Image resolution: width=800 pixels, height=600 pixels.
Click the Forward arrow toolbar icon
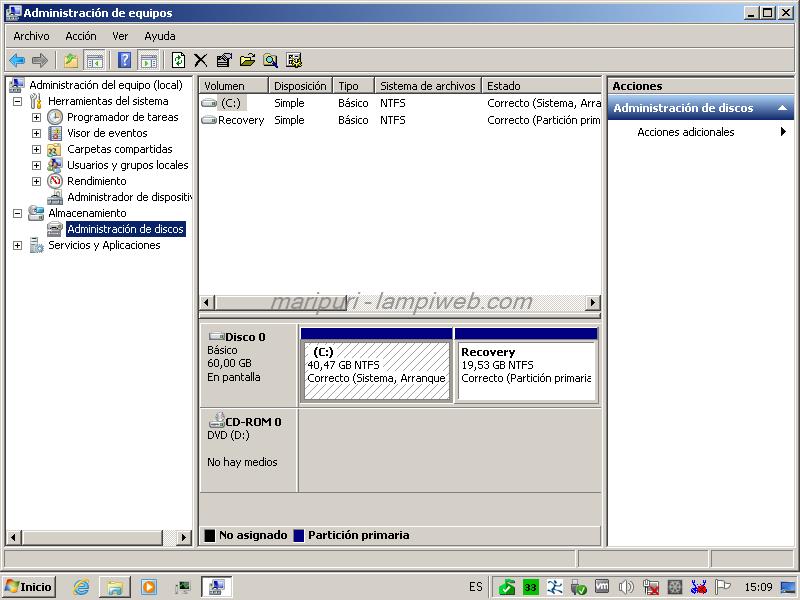[x=40, y=60]
